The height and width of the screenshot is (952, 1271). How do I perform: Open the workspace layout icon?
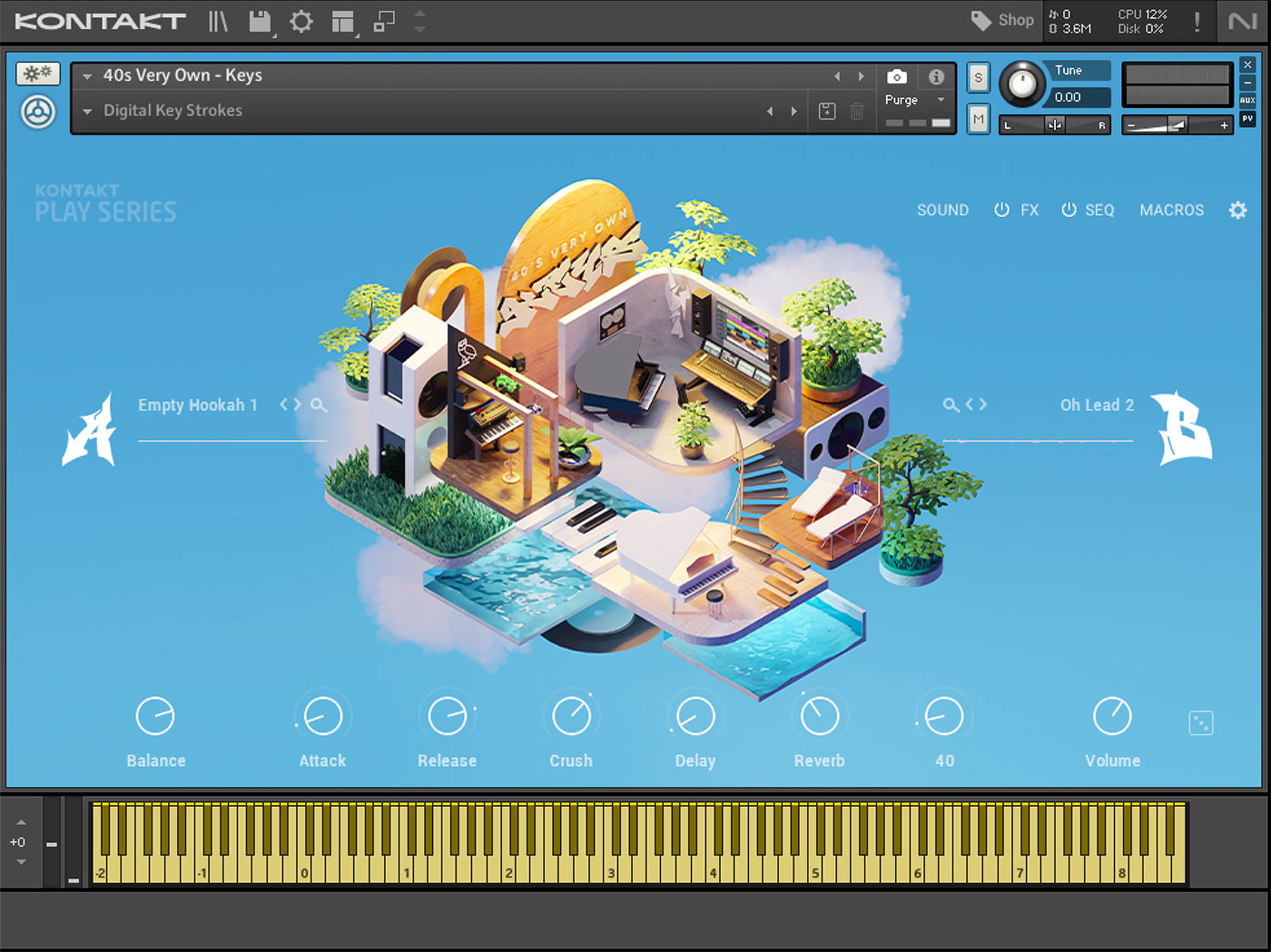(343, 22)
